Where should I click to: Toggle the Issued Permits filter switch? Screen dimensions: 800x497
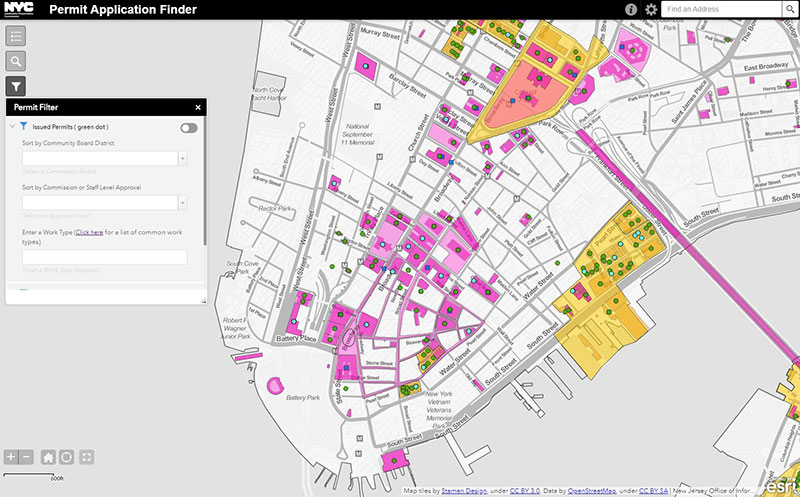(x=188, y=128)
